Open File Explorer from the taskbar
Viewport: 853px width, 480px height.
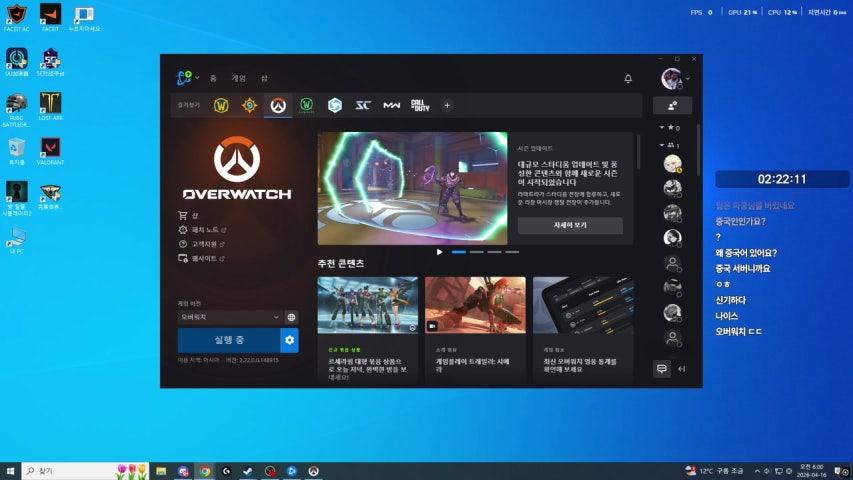point(161,471)
